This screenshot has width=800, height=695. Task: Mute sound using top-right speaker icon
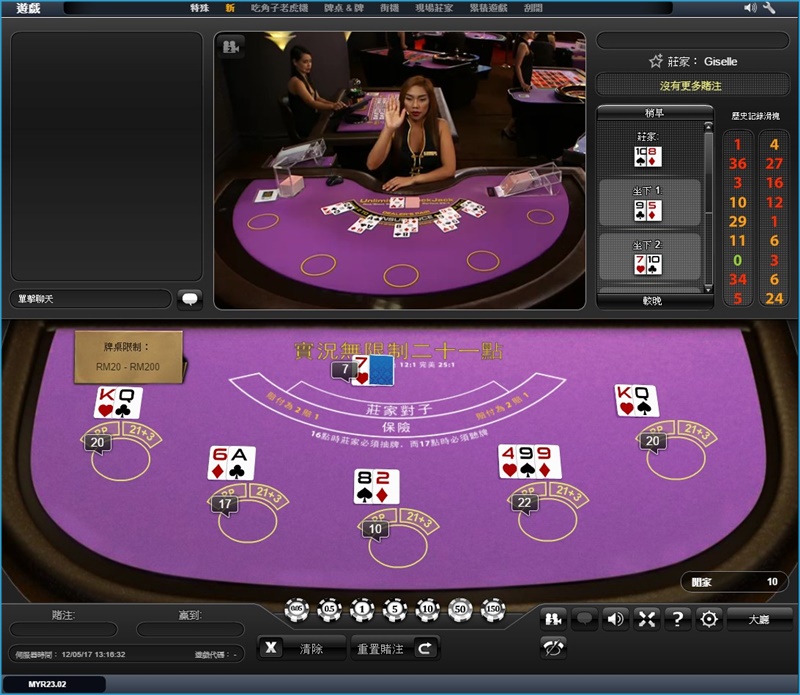750,8
